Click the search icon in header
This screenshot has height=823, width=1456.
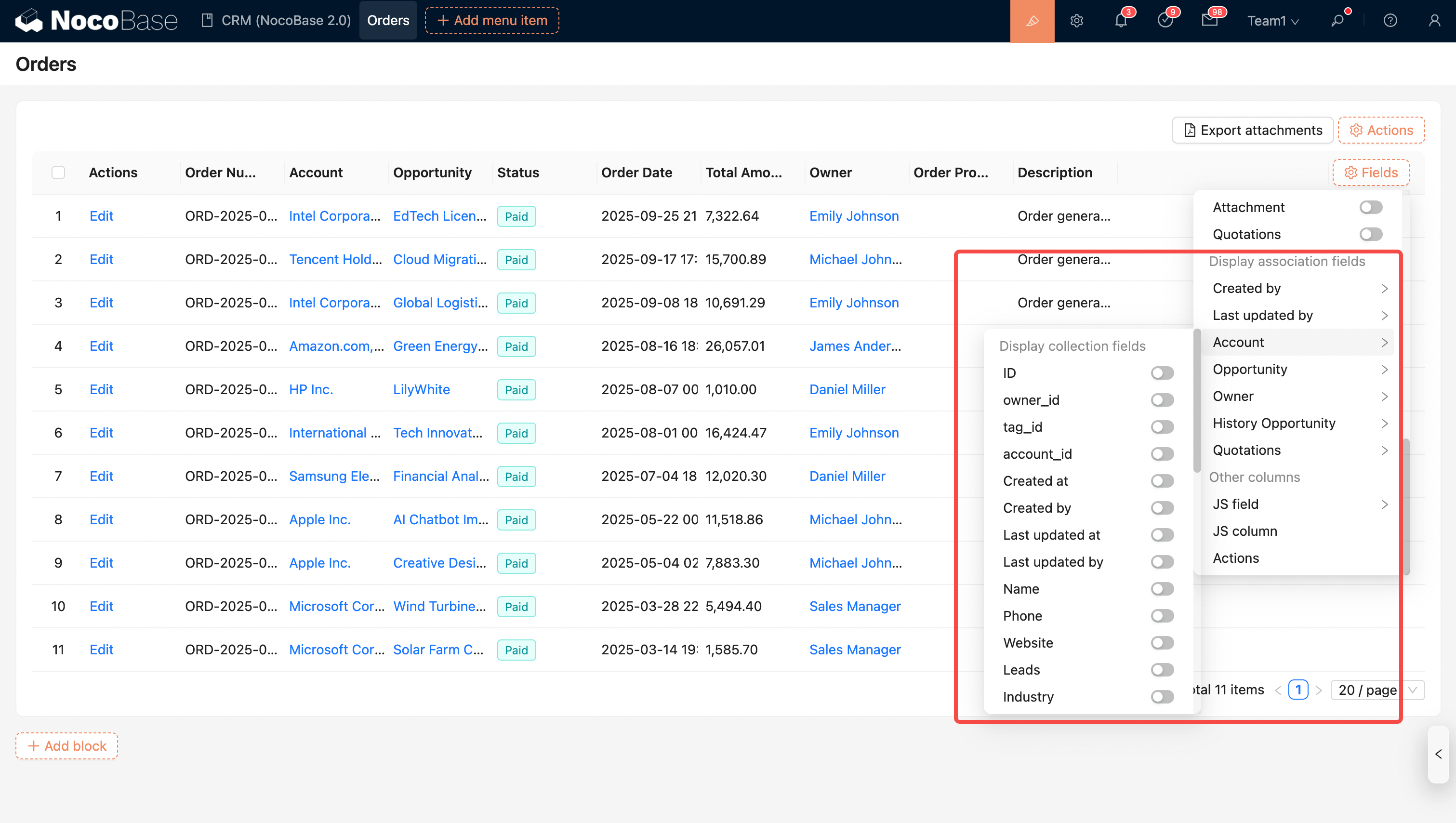click(1337, 21)
